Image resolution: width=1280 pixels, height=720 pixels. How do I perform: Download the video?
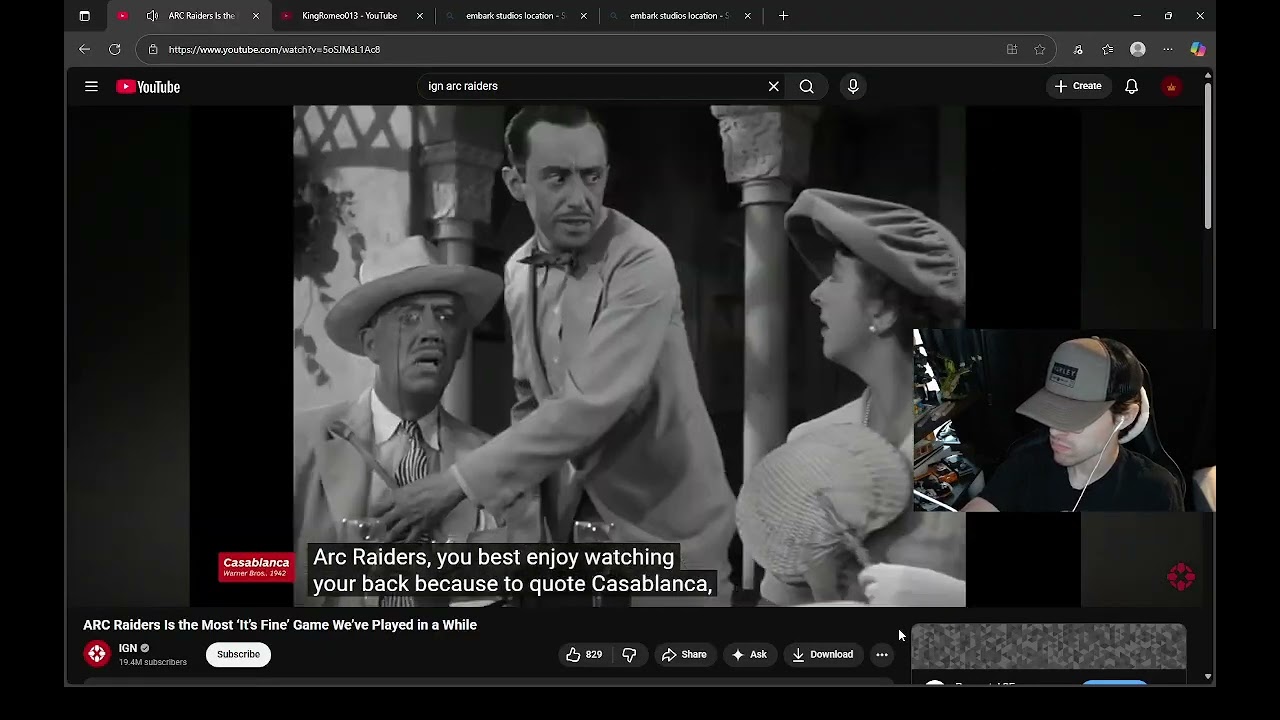[823, 655]
